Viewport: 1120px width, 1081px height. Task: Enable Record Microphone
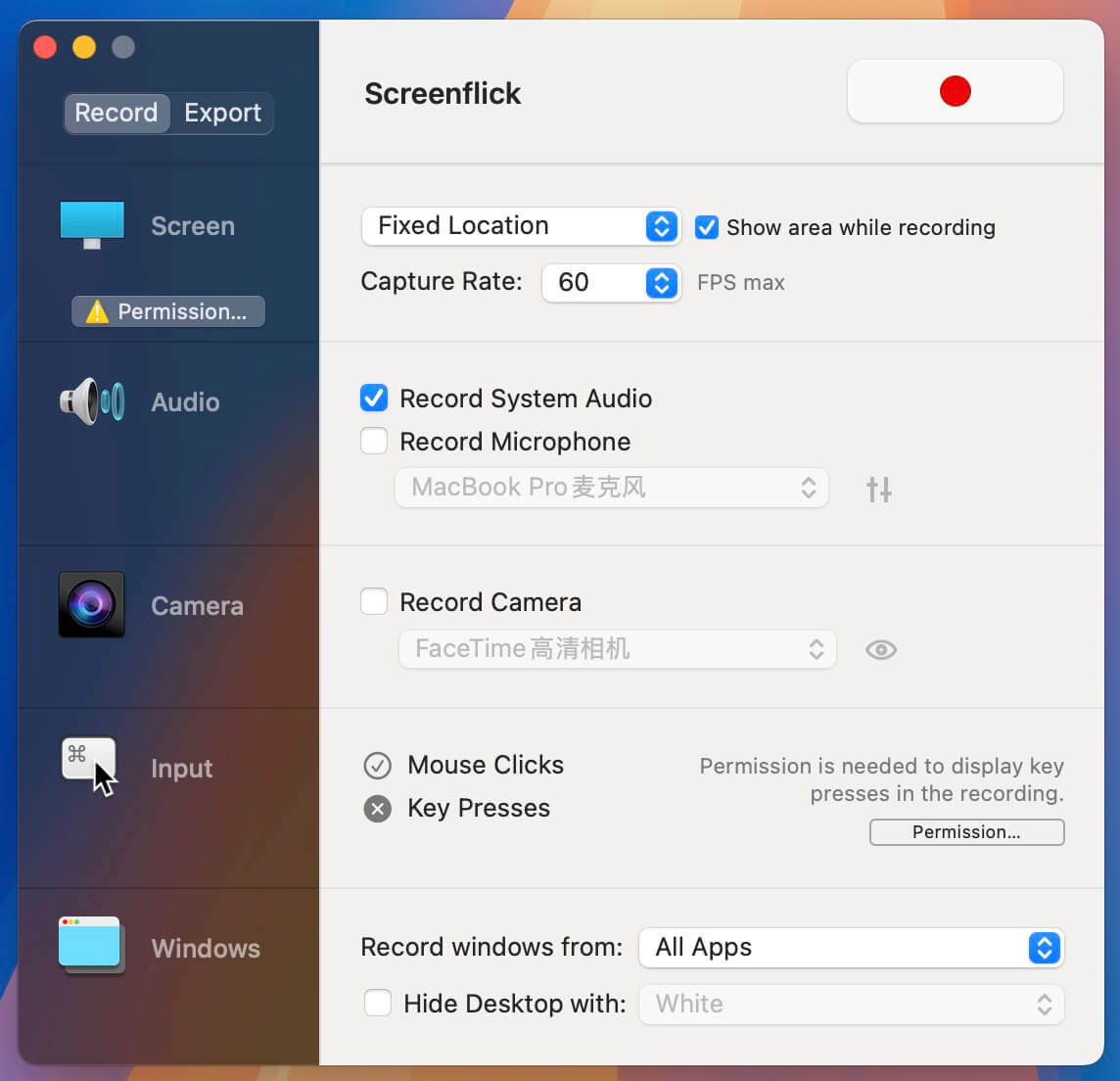coord(374,441)
